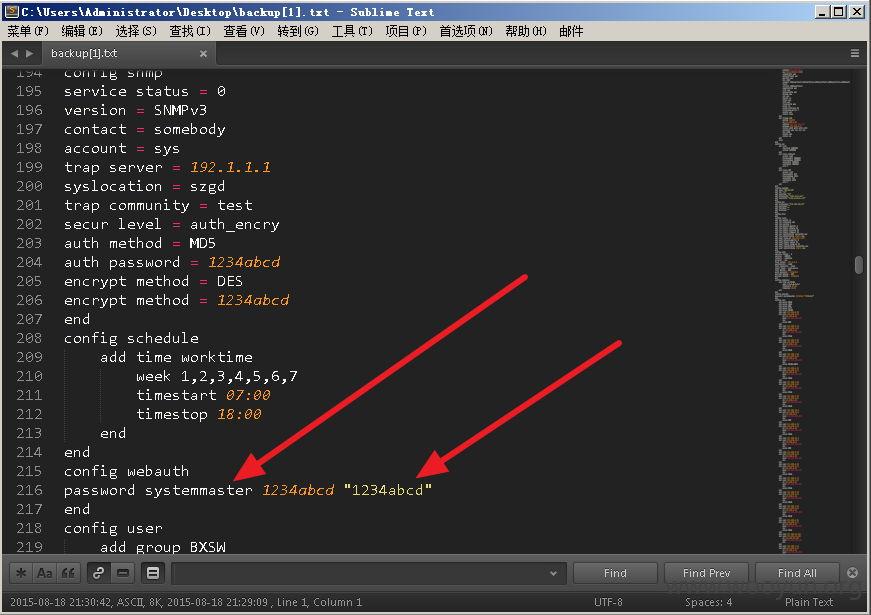This screenshot has height=615, width=871.
Task: Click UTF-8 encoding in status bar
Action: pyautogui.click(x=608, y=602)
